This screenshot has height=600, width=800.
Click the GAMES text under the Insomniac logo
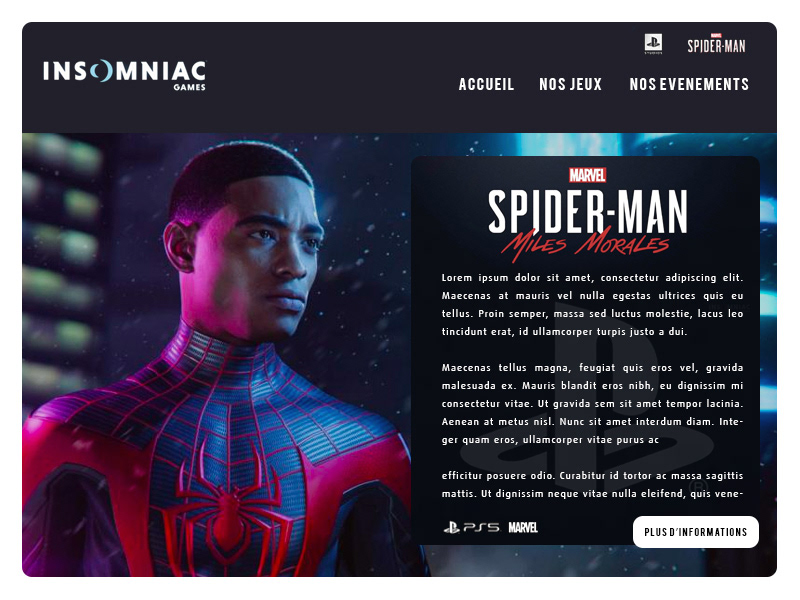(189, 87)
